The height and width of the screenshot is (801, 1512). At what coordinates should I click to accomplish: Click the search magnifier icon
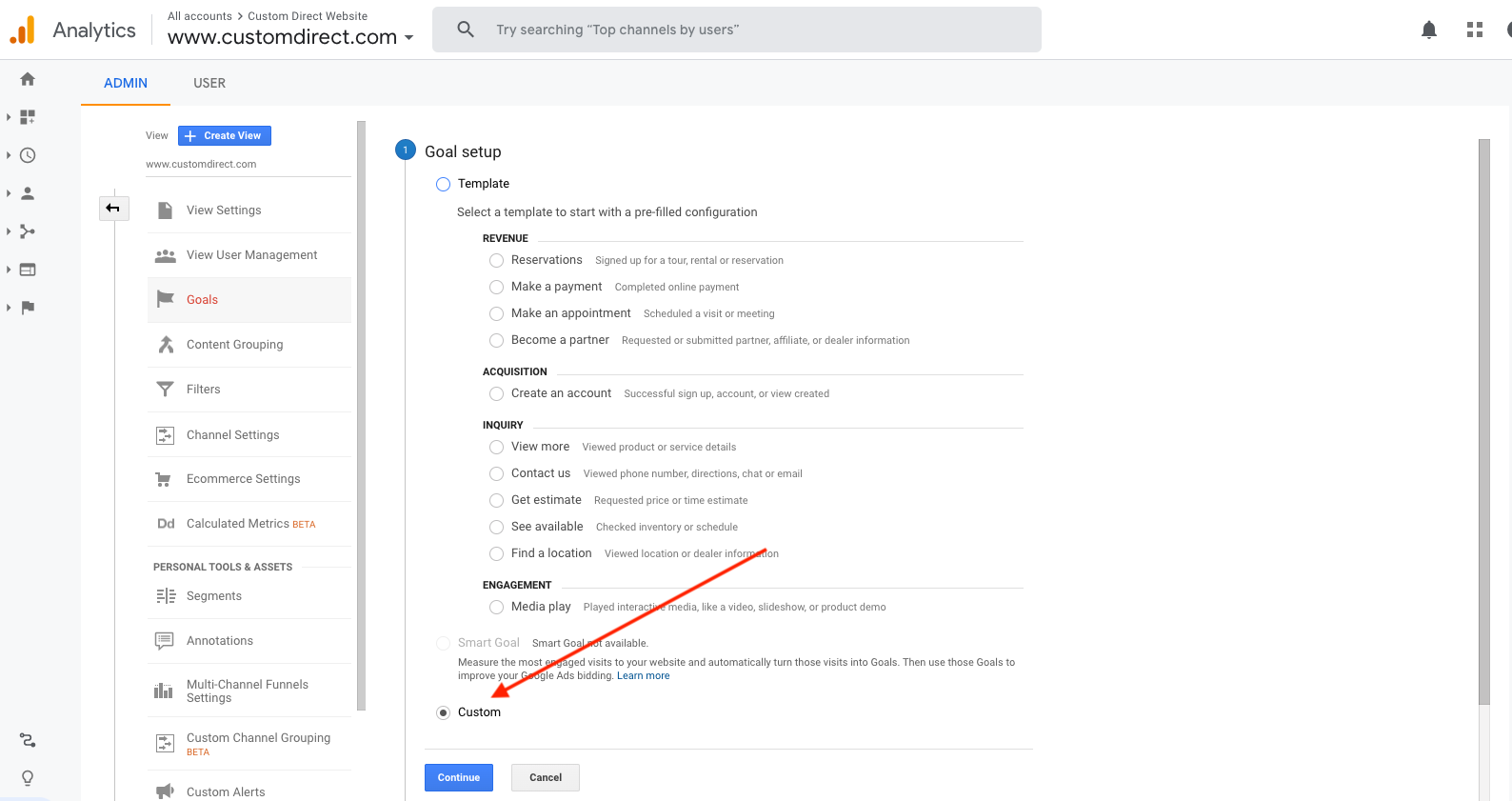coord(466,30)
